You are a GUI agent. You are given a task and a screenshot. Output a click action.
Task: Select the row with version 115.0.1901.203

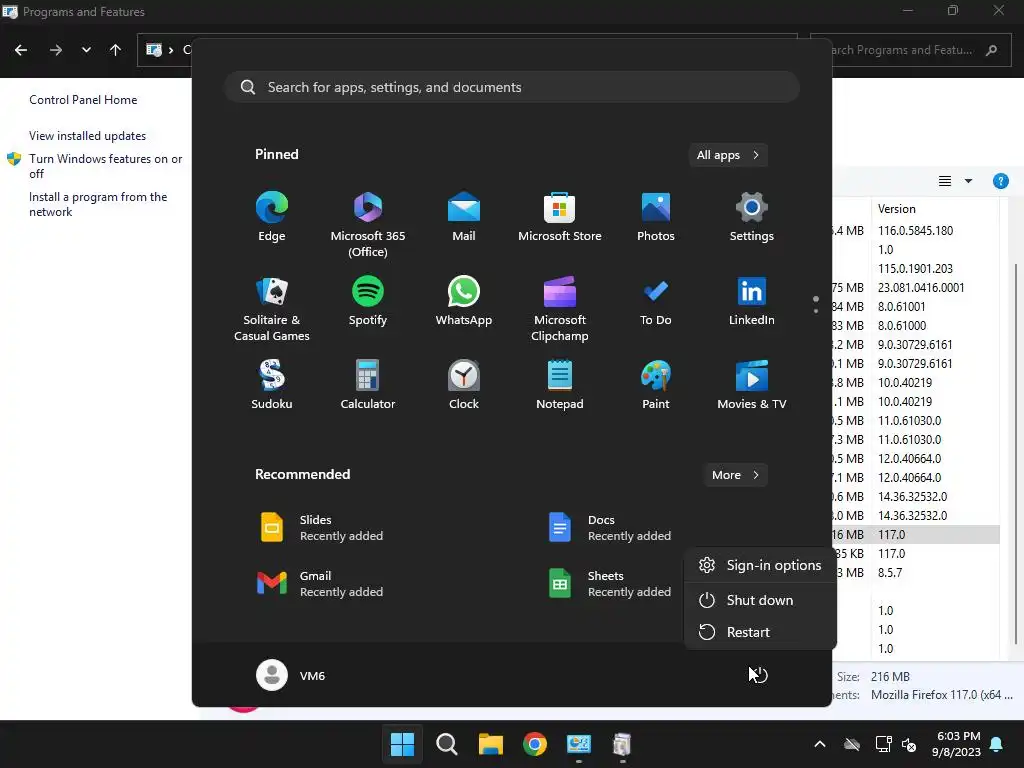point(916,268)
